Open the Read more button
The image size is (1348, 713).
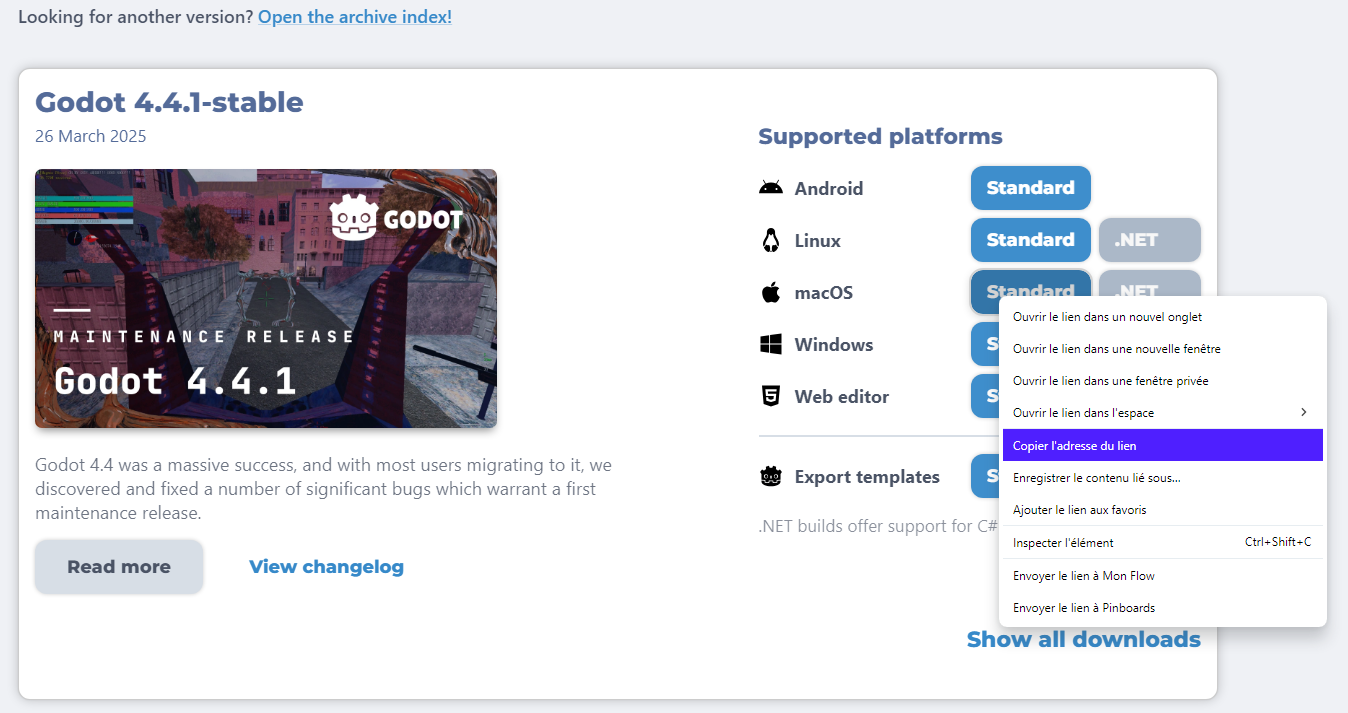coord(119,567)
